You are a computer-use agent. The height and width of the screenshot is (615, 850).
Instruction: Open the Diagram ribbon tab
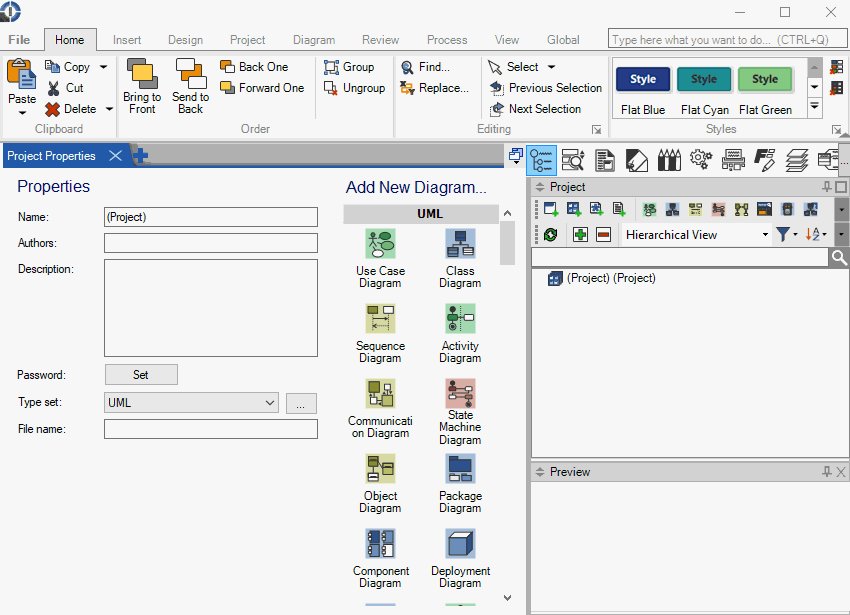pos(314,40)
